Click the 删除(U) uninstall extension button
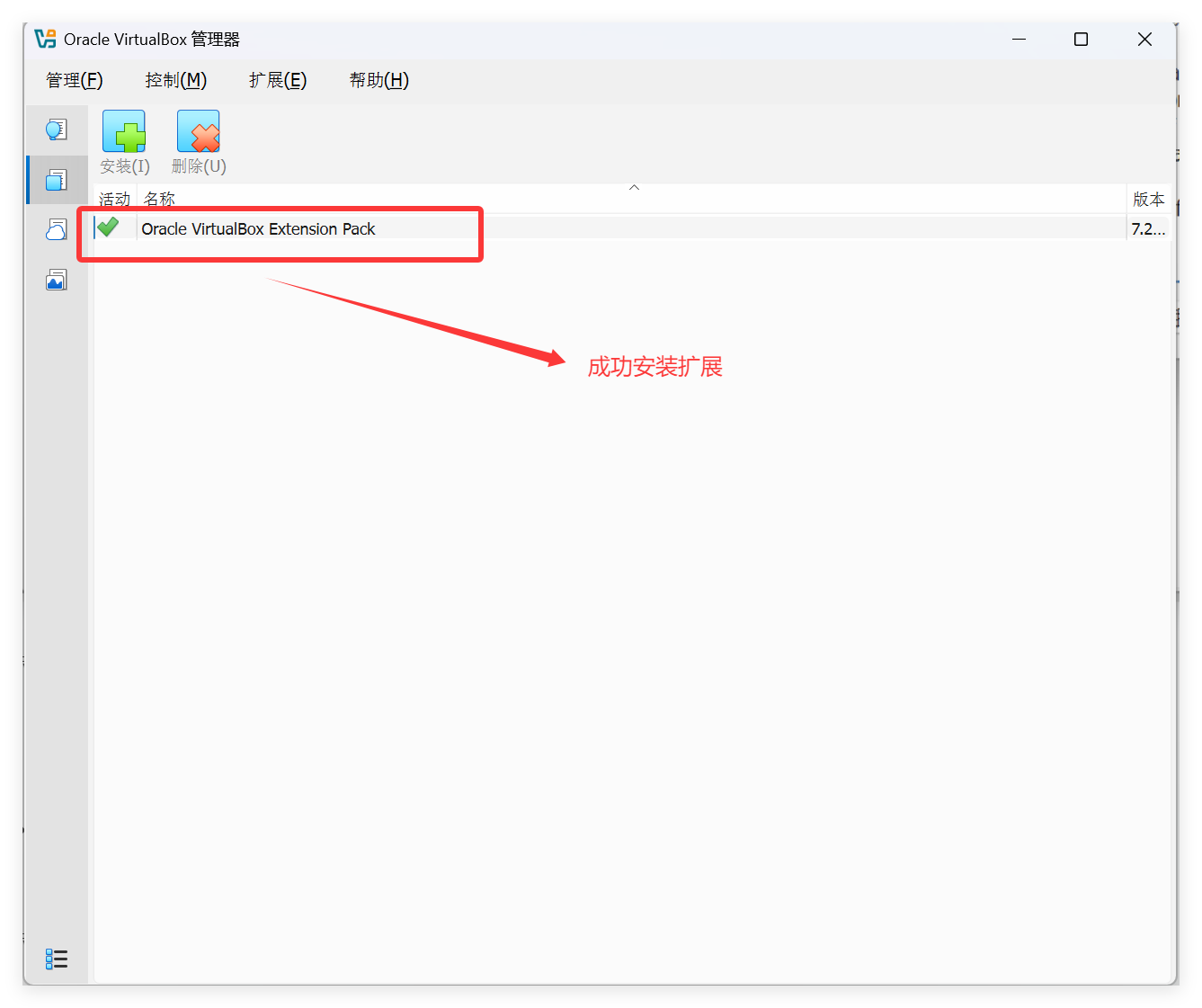The height and width of the screenshot is (1008, 1202). (x=199, y=143)
